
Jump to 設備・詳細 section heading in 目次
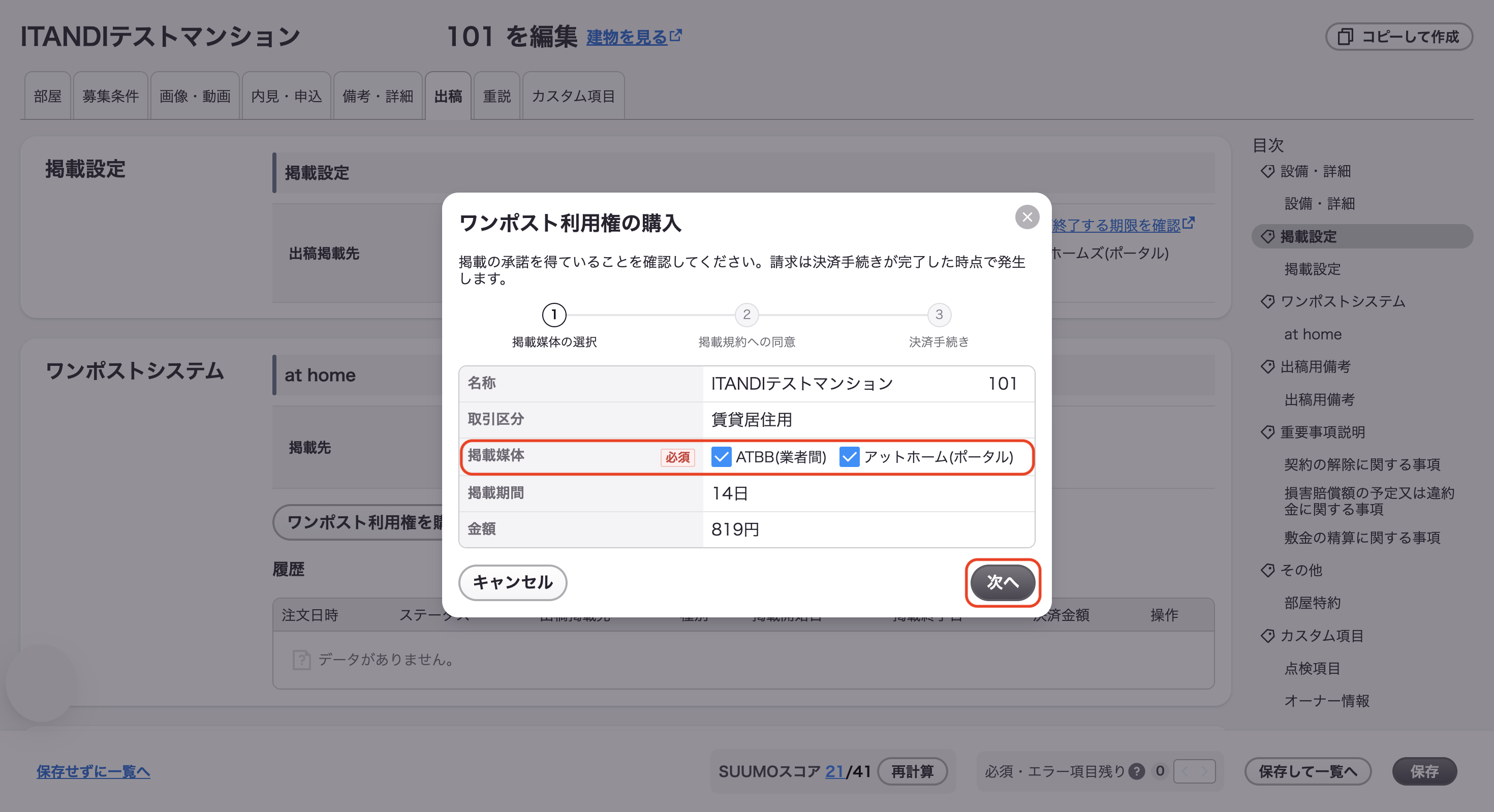1315,171
